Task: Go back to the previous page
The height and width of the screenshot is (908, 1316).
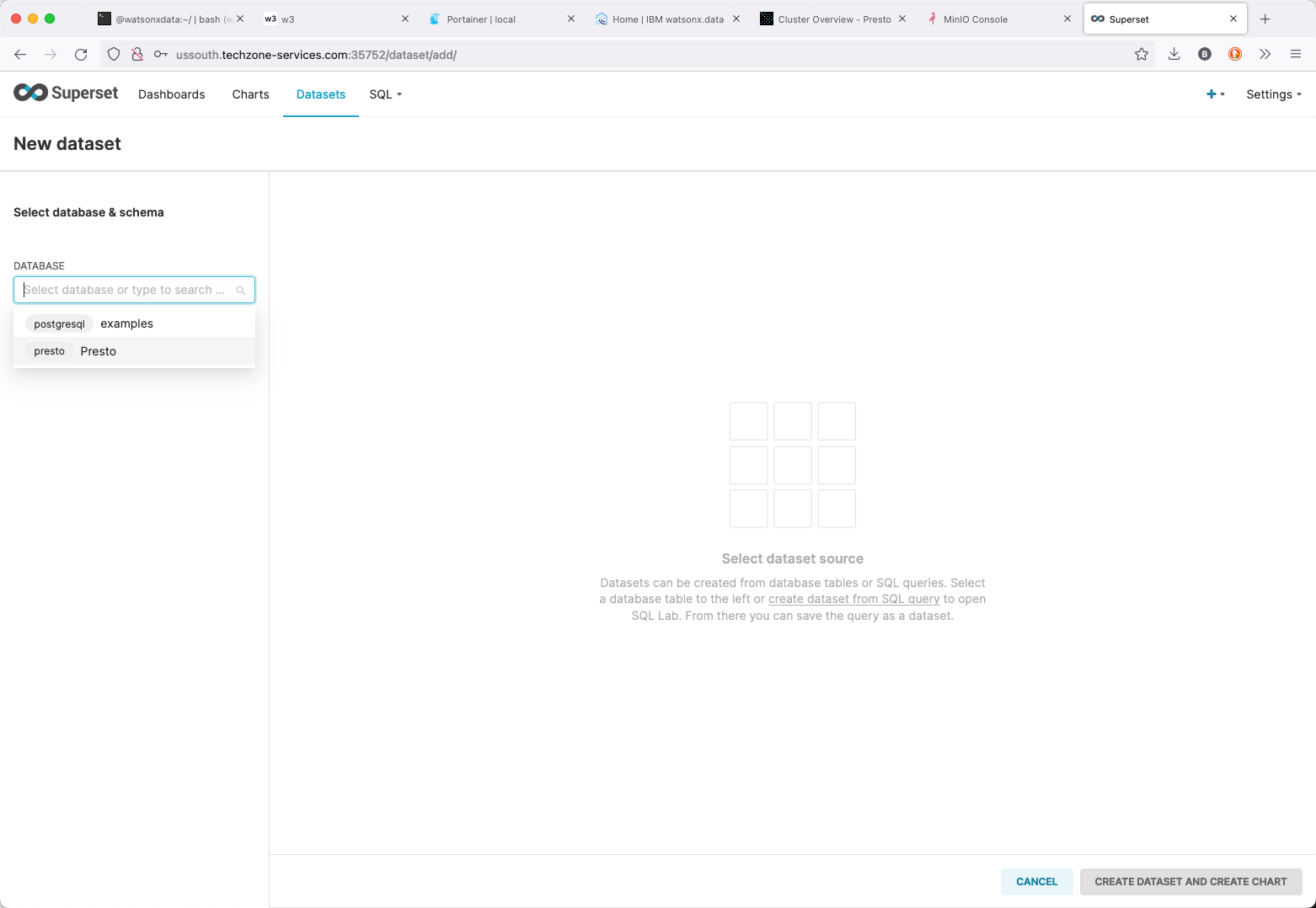Action: [x=20, y=54]
